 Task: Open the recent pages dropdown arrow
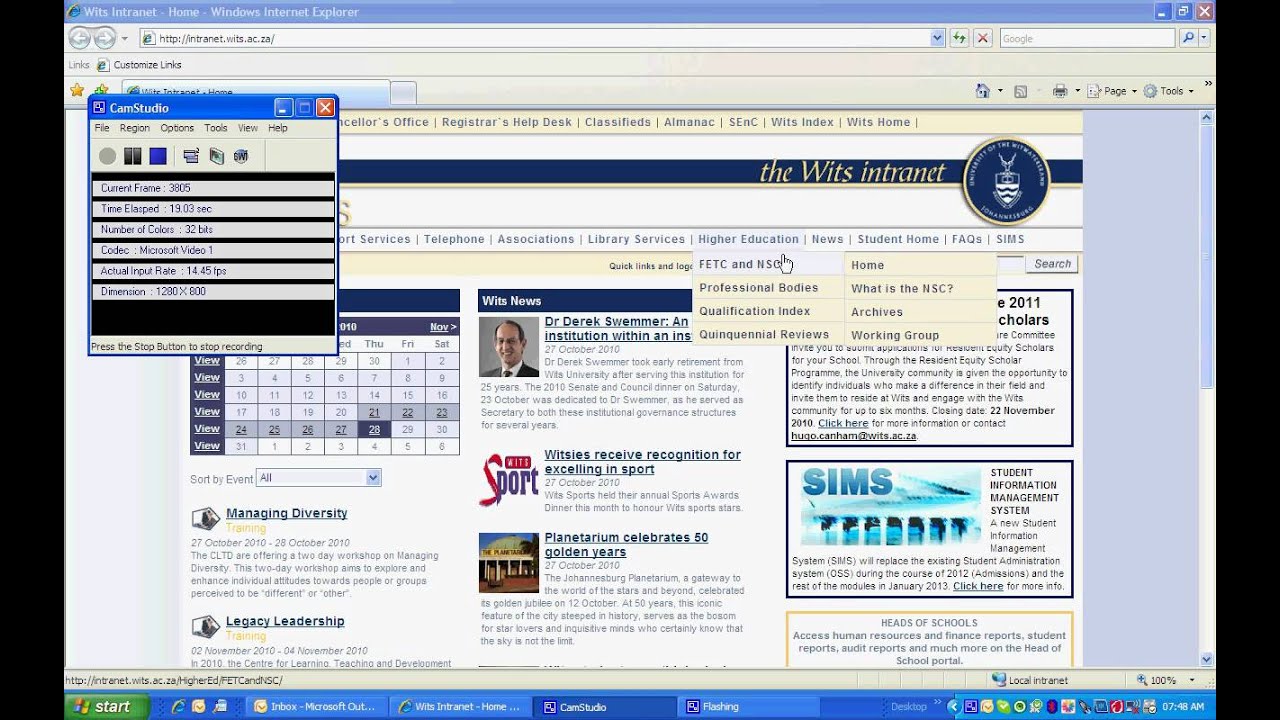point(124,39)
